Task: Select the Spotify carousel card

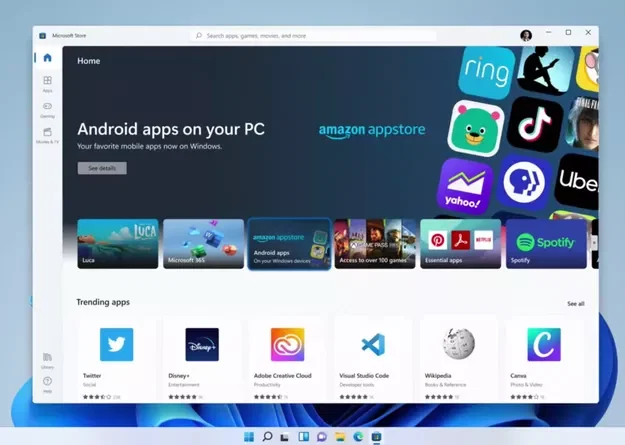Action: [546, 244]
